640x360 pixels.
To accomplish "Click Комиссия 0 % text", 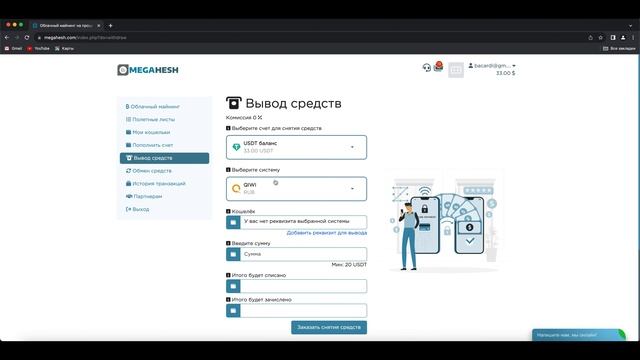I will pos(244,118).
